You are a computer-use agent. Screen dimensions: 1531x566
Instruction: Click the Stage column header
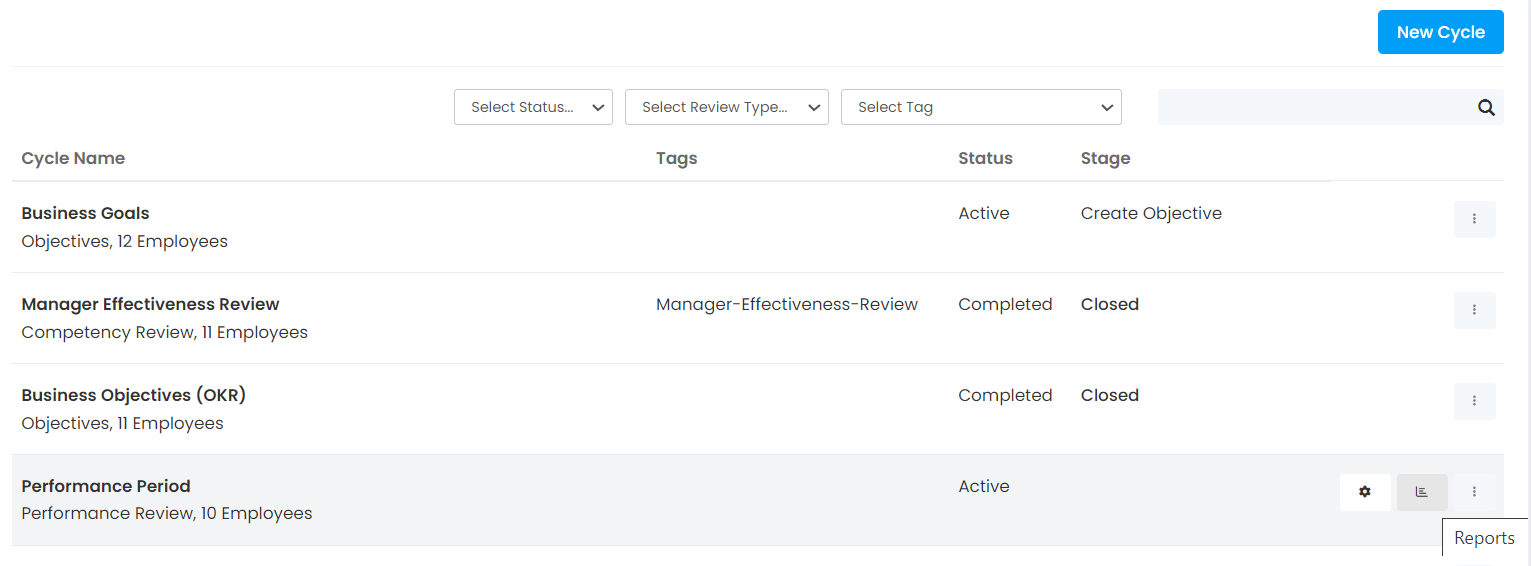1105,158
